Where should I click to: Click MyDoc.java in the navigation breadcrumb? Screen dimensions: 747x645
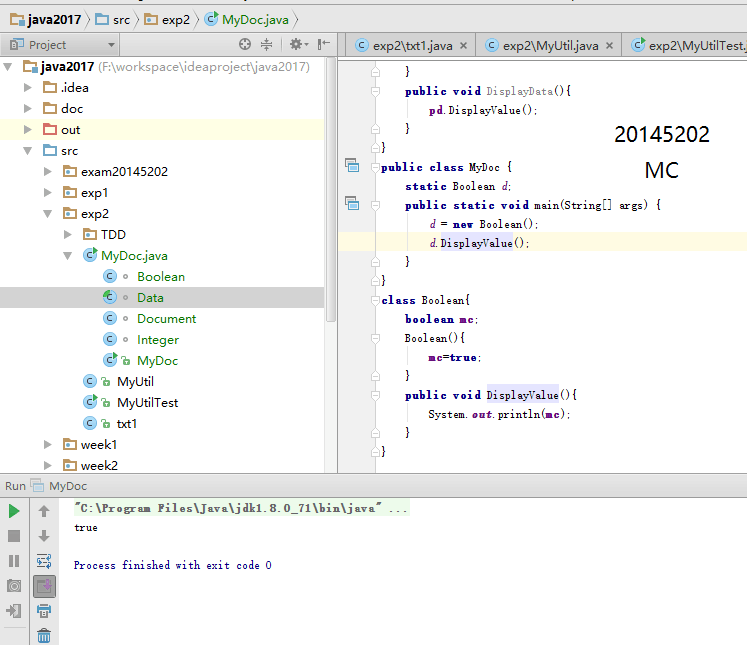tap(247, 20)
